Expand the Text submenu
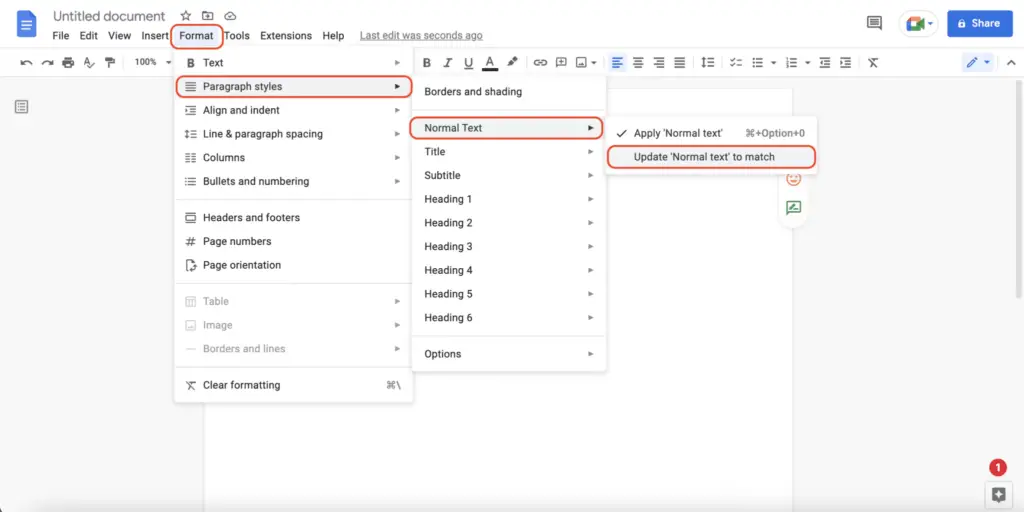1024x512 pixels. coord(293,63)
